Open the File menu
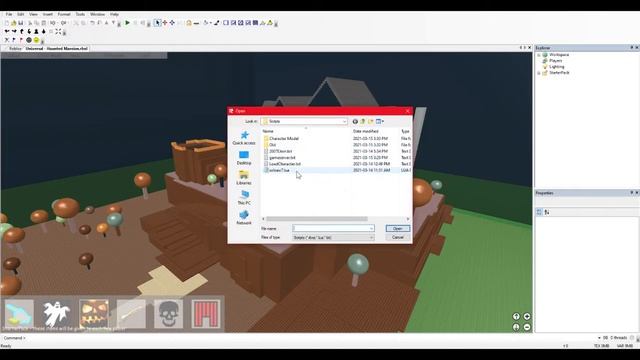 [x=9, y=14]
